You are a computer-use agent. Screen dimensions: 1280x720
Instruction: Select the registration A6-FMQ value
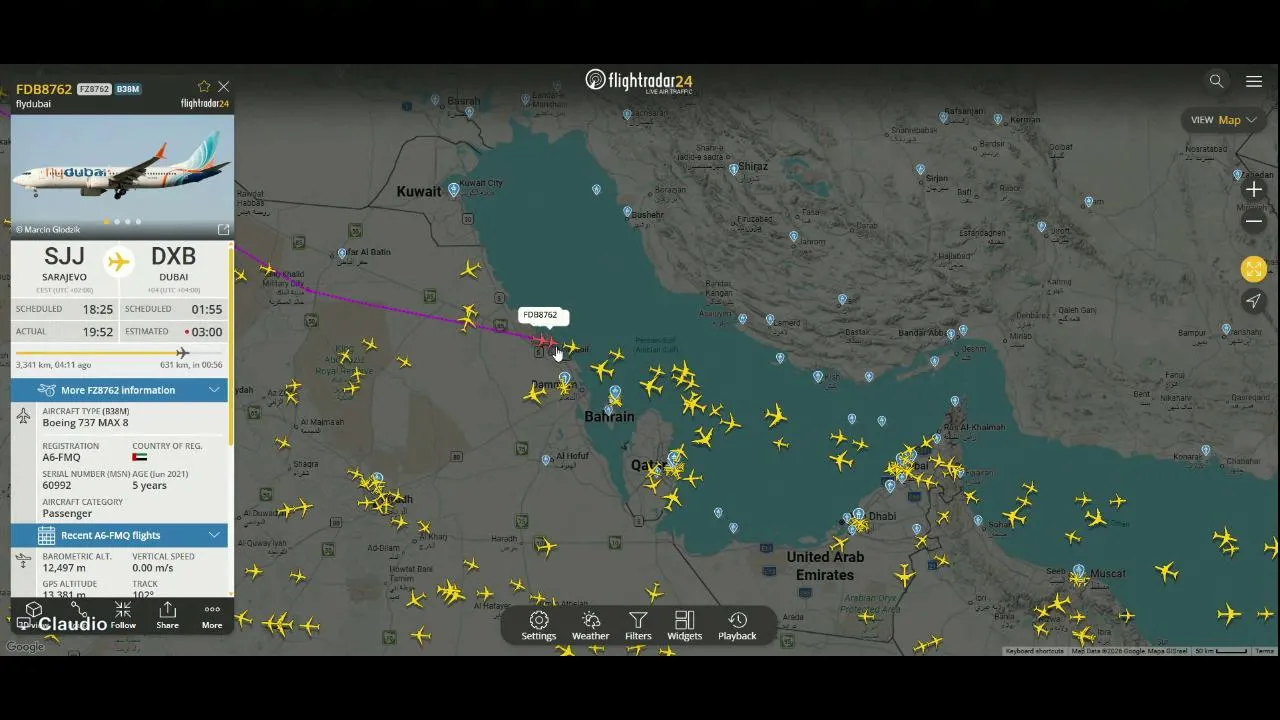tap(61, 458)
